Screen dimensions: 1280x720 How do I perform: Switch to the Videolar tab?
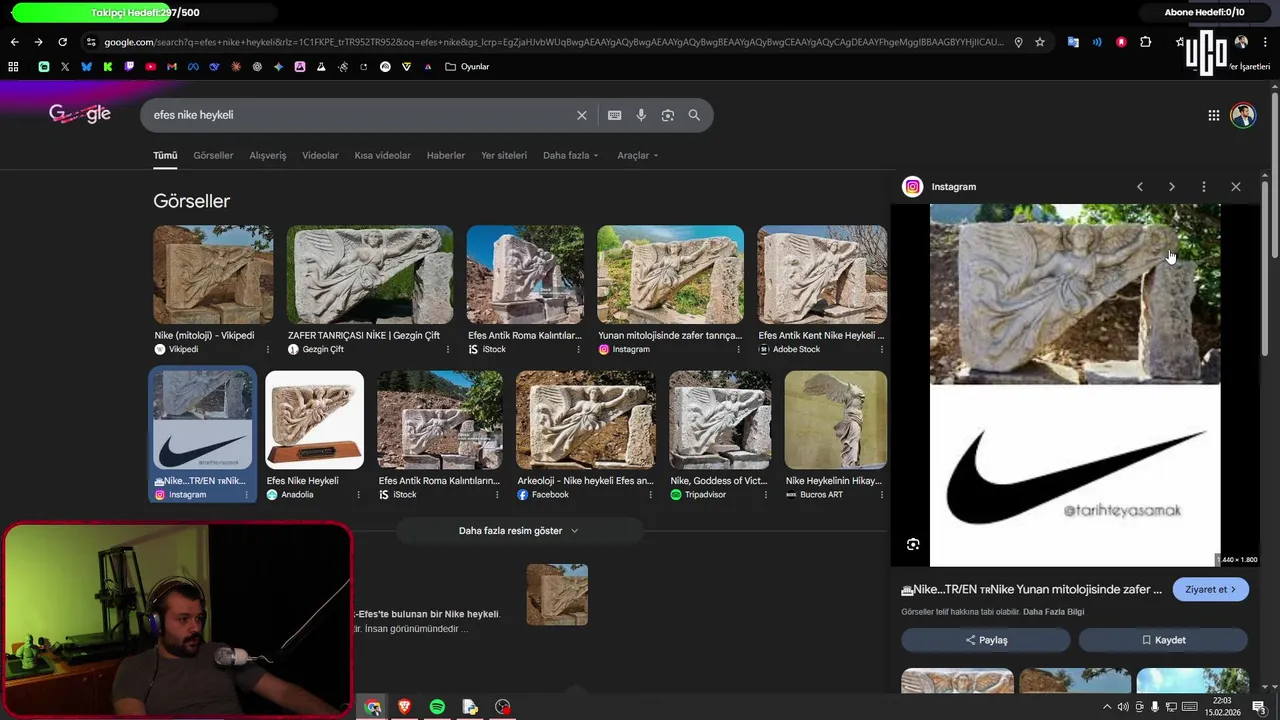click(x=320, y=155)
